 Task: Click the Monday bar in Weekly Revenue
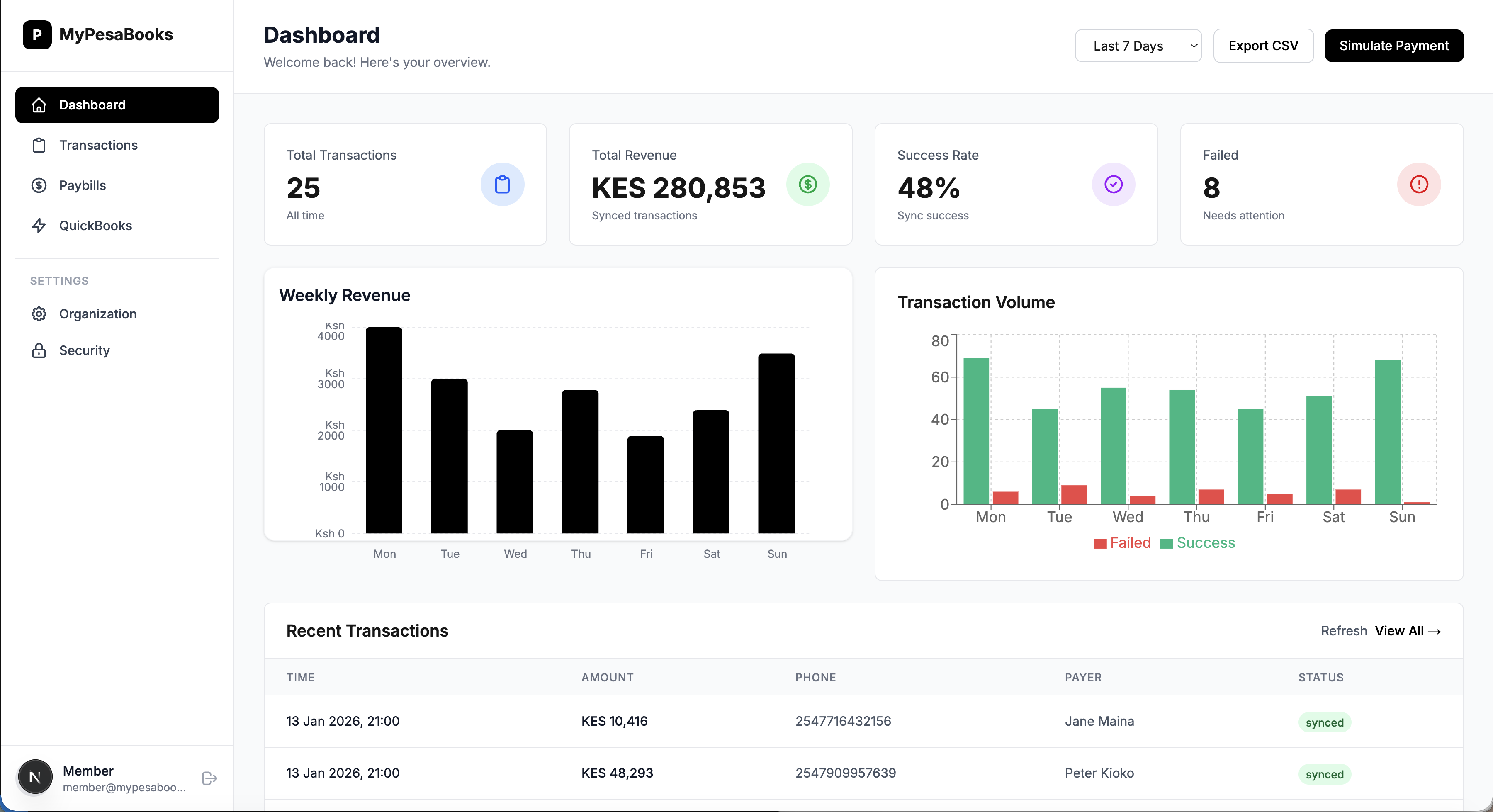pyautogui.click(x=384, y=430)
